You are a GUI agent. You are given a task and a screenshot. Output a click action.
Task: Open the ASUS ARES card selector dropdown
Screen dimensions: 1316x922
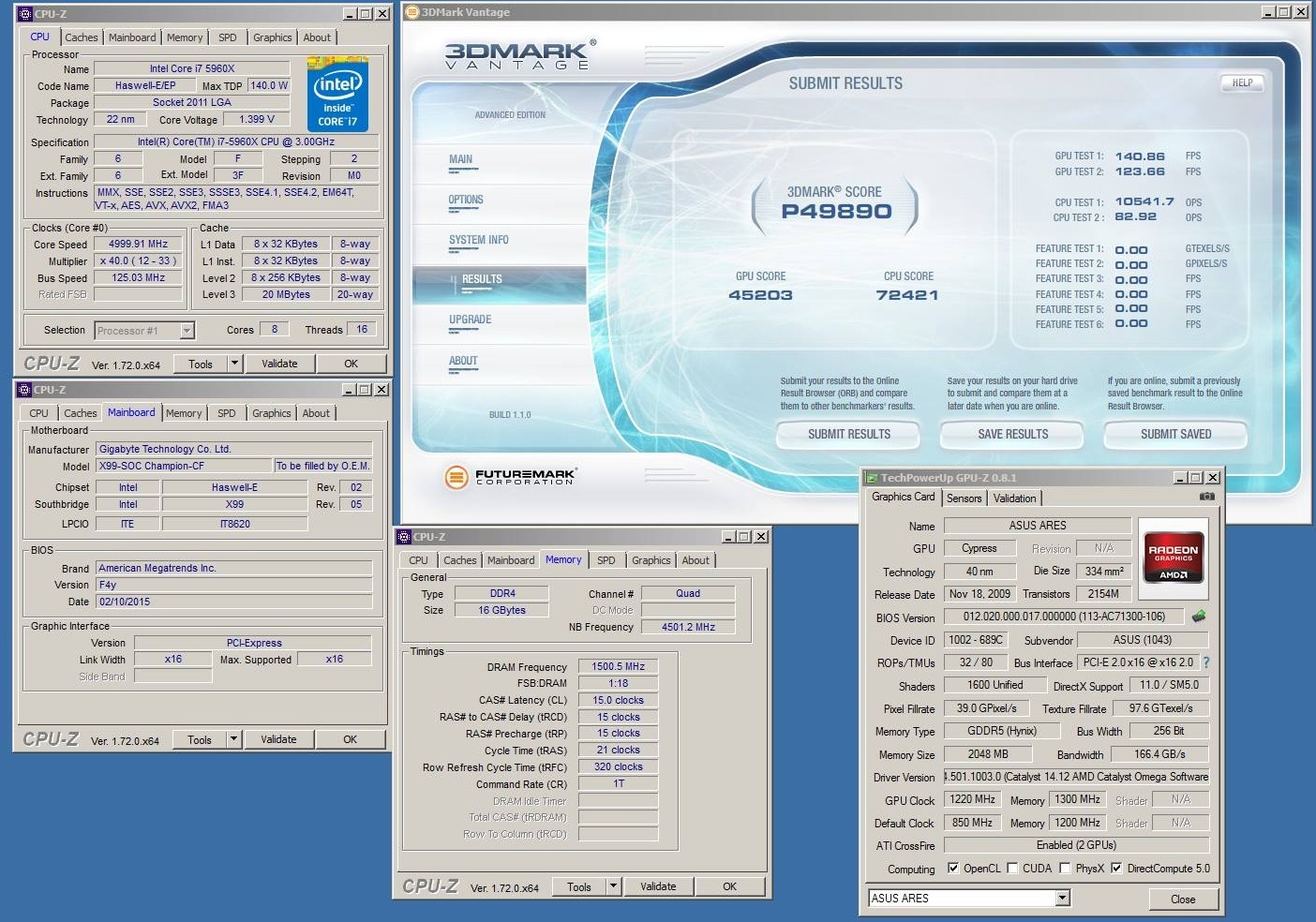click(1062, 899)
